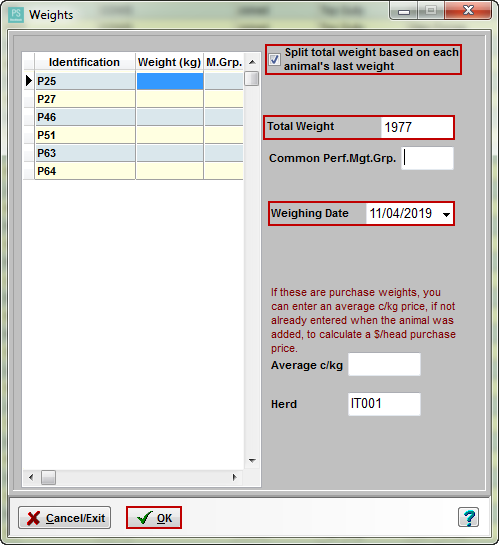The image size is (499, 545).
Task: Click the PS application icon in title bar
Action: pos(16,15)
